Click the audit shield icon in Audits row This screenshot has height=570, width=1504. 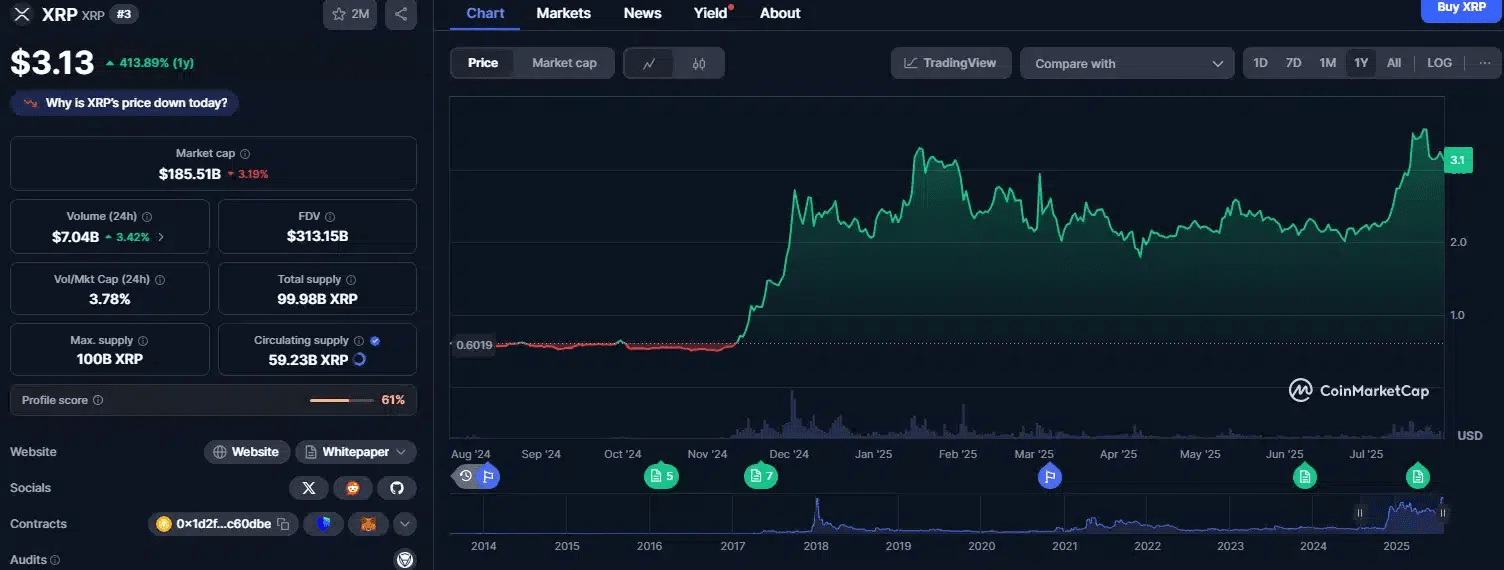click(x=404, y=560)
